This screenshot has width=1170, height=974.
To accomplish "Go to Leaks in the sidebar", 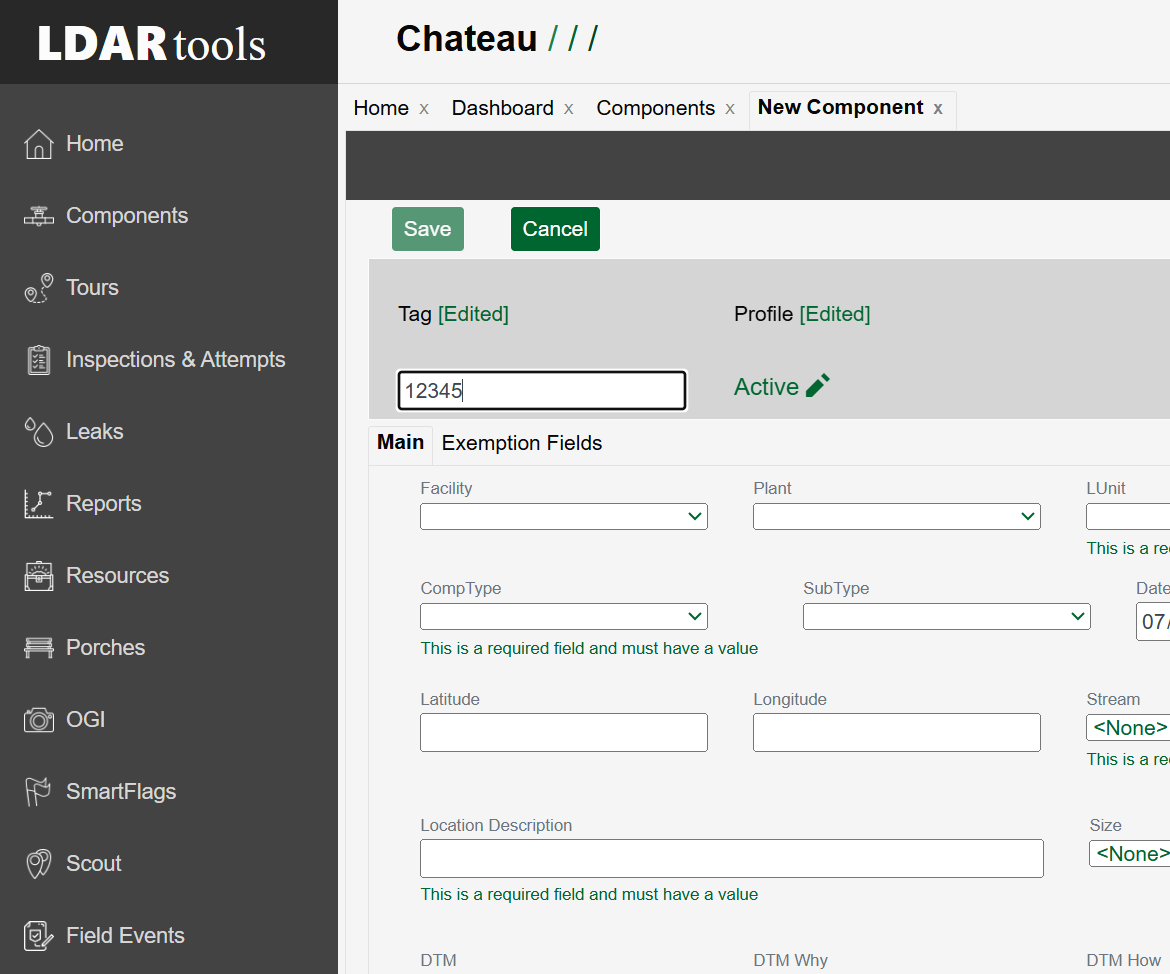I will (x=94, y=431).
